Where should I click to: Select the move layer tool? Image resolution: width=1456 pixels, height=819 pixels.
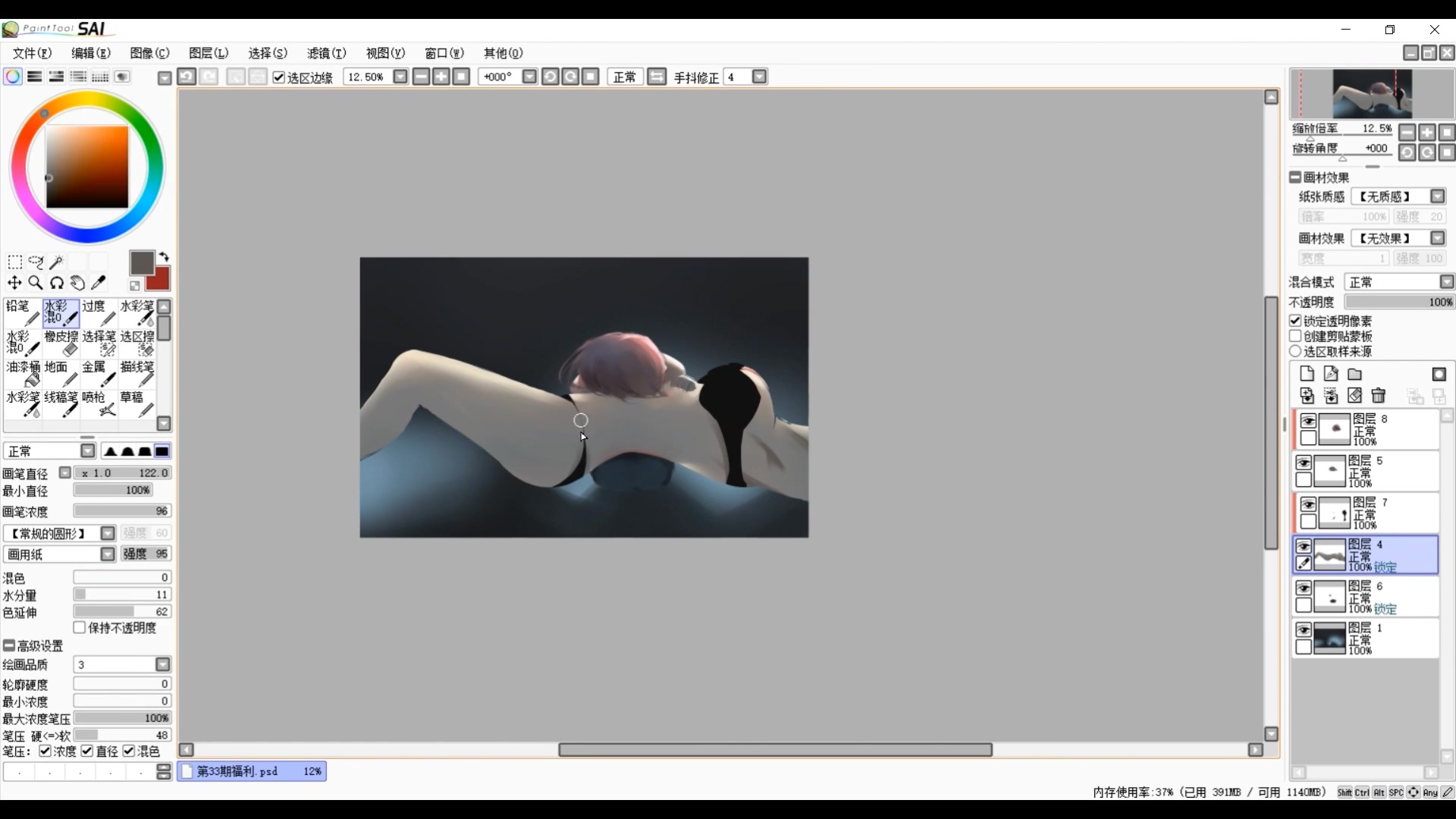click(x=14, y=283)
